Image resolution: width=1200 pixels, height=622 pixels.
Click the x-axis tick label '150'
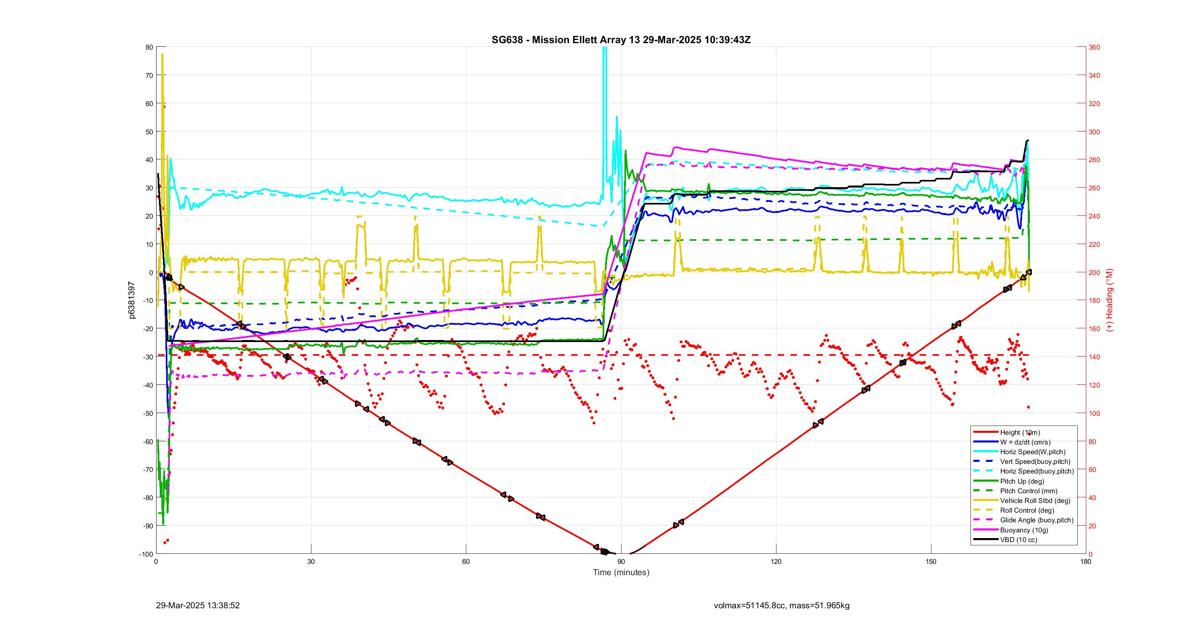[x=931, y=562]
